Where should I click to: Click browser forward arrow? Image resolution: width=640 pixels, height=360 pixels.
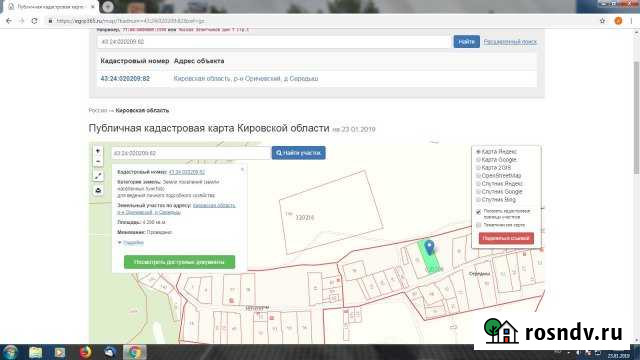tap(22, 21)
